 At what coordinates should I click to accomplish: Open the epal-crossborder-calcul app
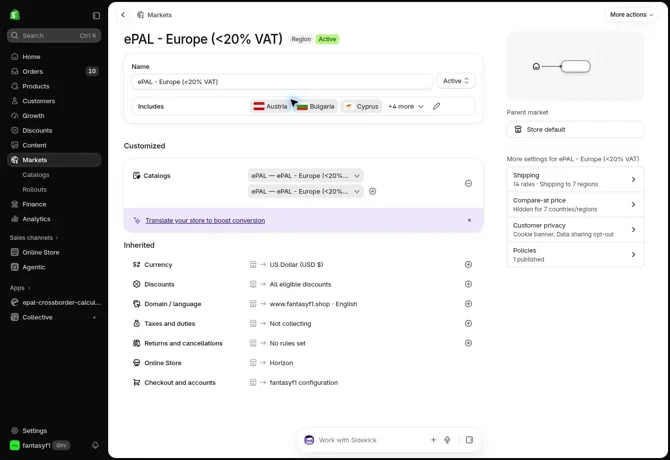(54, 302)
